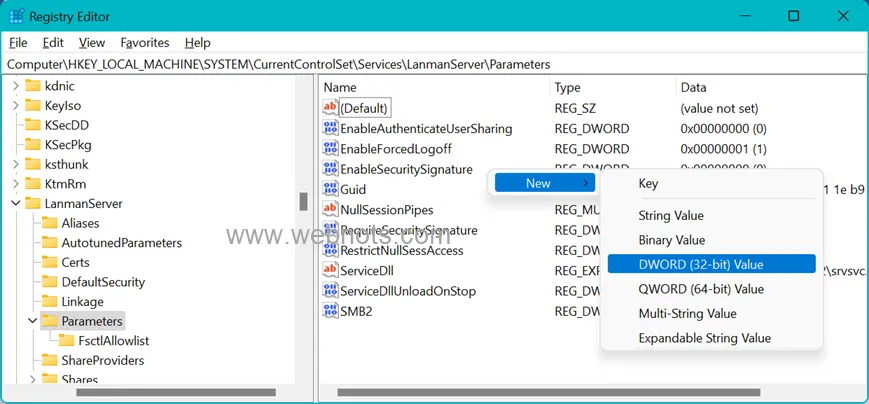Click the RequireSecuritySignature DWORD icon
The height and width of the screenshot is (404, 869).
coord(330,230)
